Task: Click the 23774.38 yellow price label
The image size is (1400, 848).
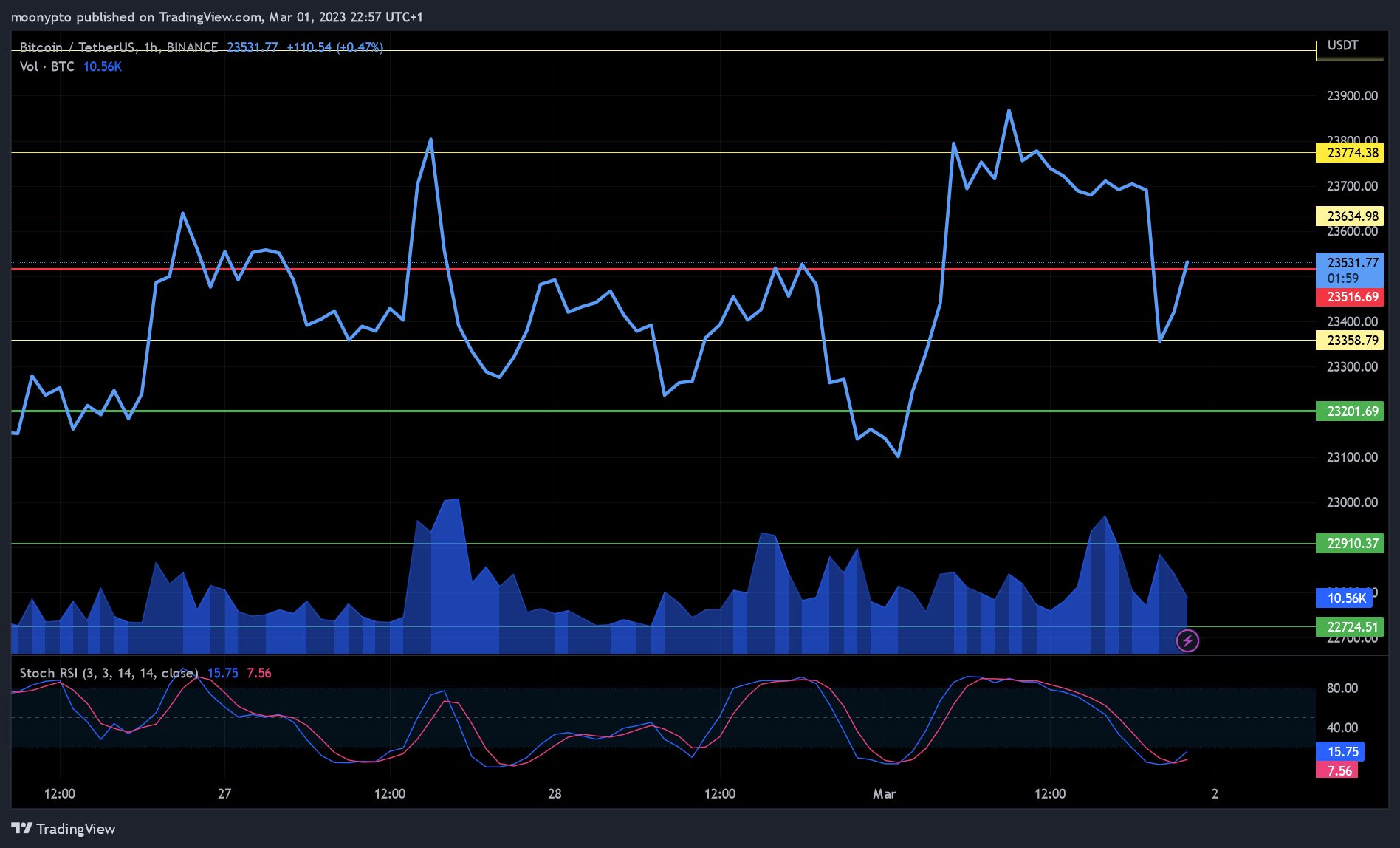Action: coord(1351,153)
